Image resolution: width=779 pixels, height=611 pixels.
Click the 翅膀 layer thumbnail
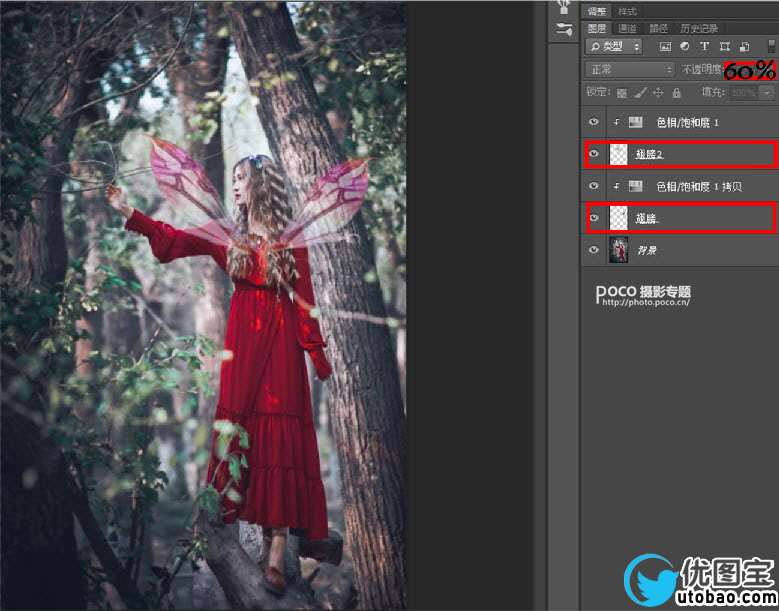pos(619,218)
